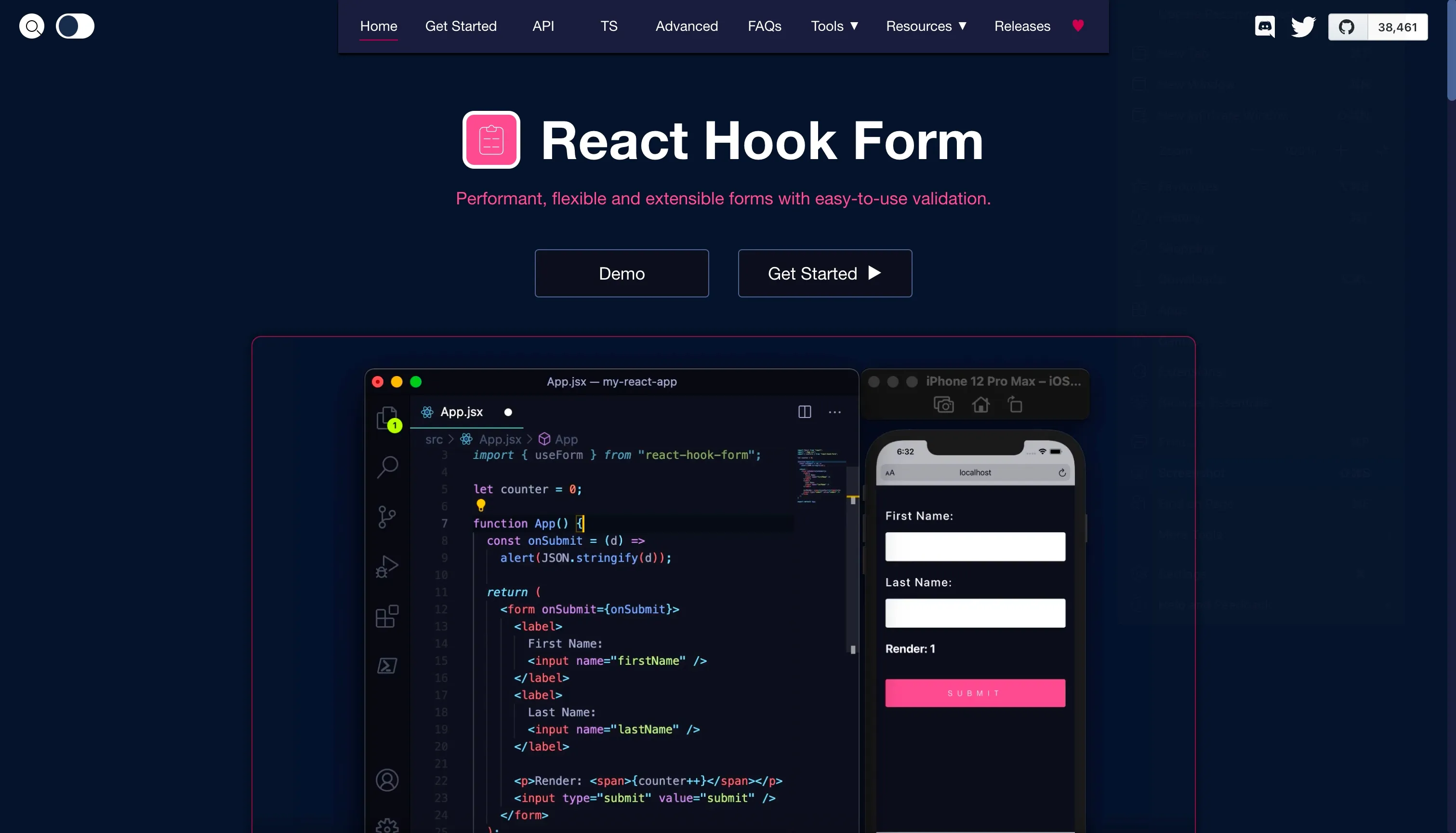Expand the Resources dropdown menu
This screenshot has height=833, width=1456.
pos(926,27)
